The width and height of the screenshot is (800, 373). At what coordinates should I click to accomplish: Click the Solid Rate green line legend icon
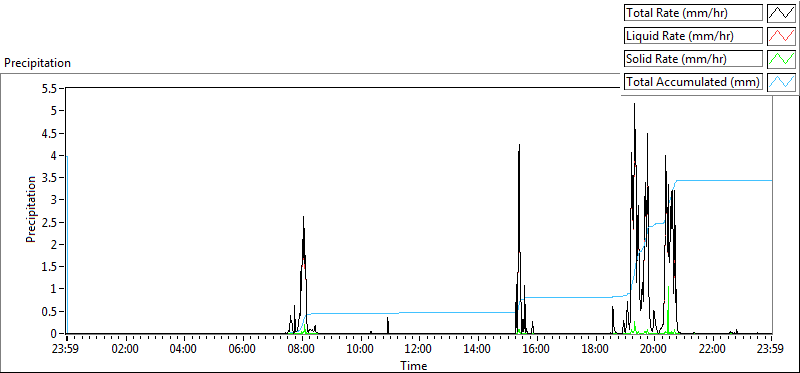pyautogui.click(x=782, y=59)
